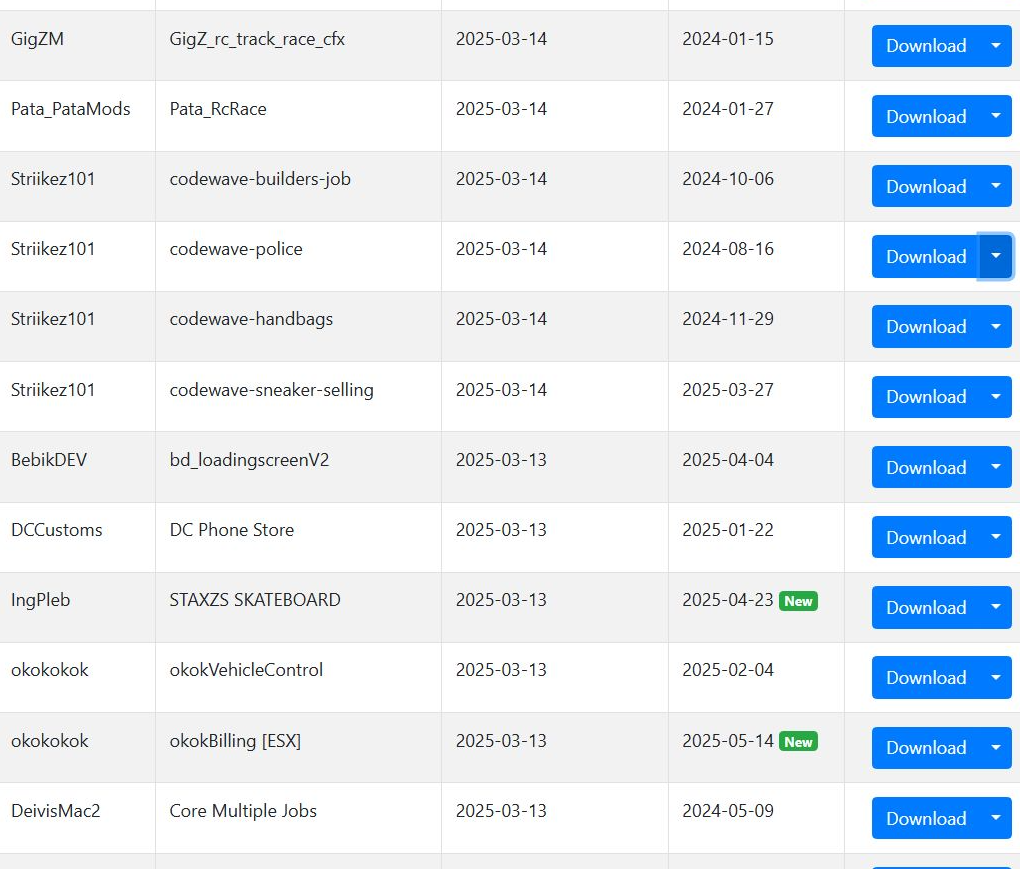This screenshot has width=1020, height=869.
Task: Select author Striikez101 in codewave-police row
Action: pos(53,249)
